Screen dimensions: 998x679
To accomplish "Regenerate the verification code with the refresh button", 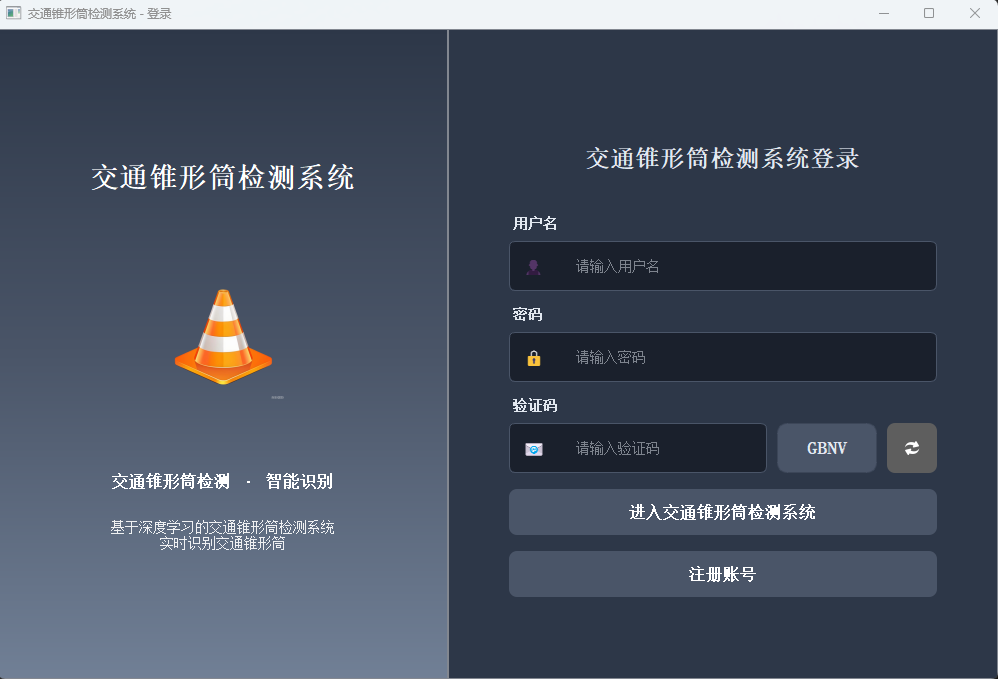I will coord(911,448).
